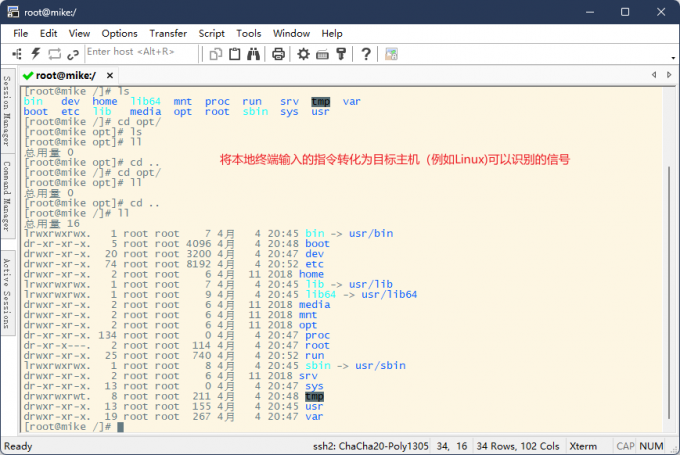Viewport: 680px width, 455px height.
Task: Click the ssh2: ChaCha20-Poly1305 status entry
Action: [371, 446]
